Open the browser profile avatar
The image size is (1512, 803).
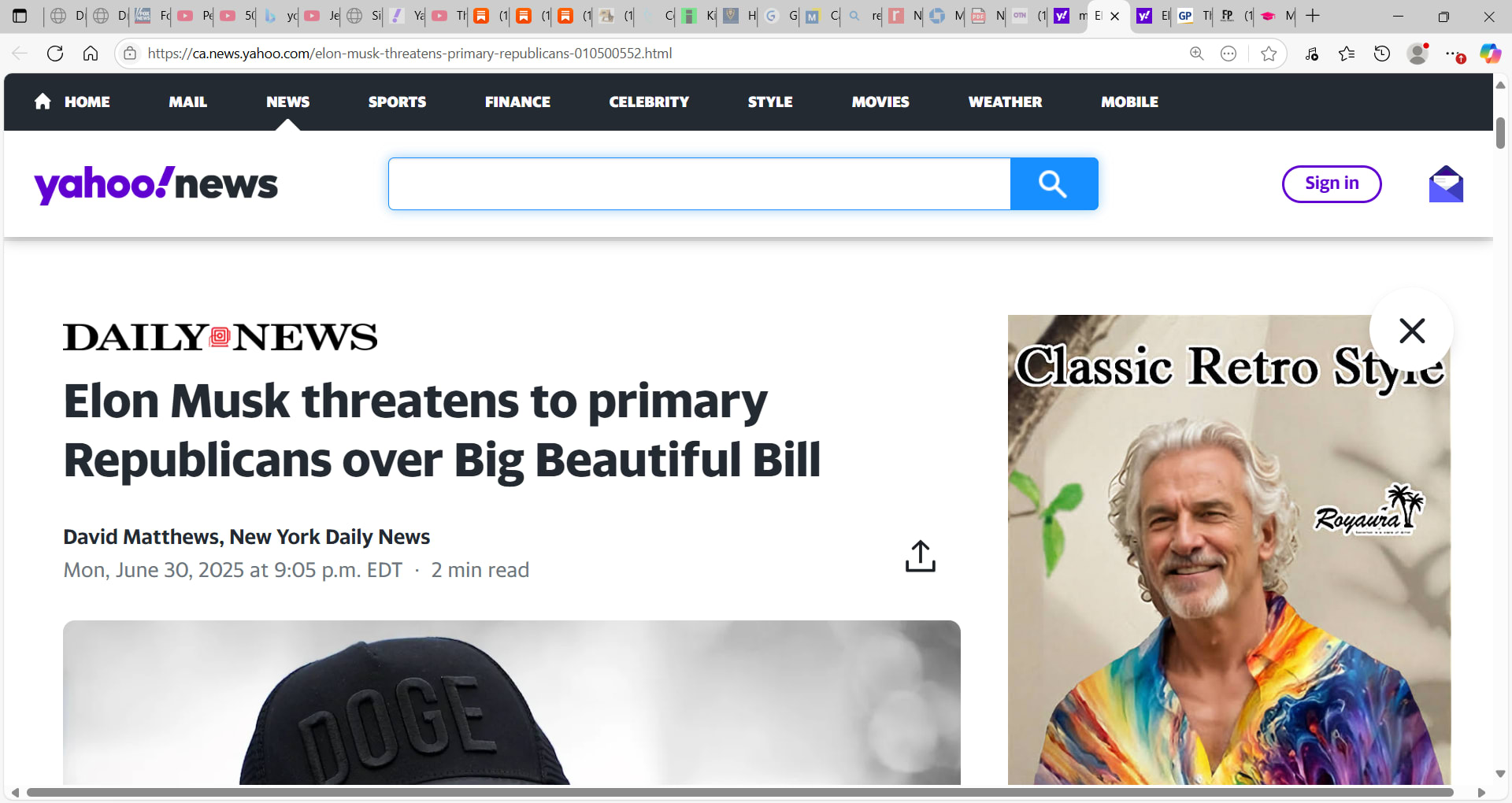pyautogui.click(x=1417, y=54)
